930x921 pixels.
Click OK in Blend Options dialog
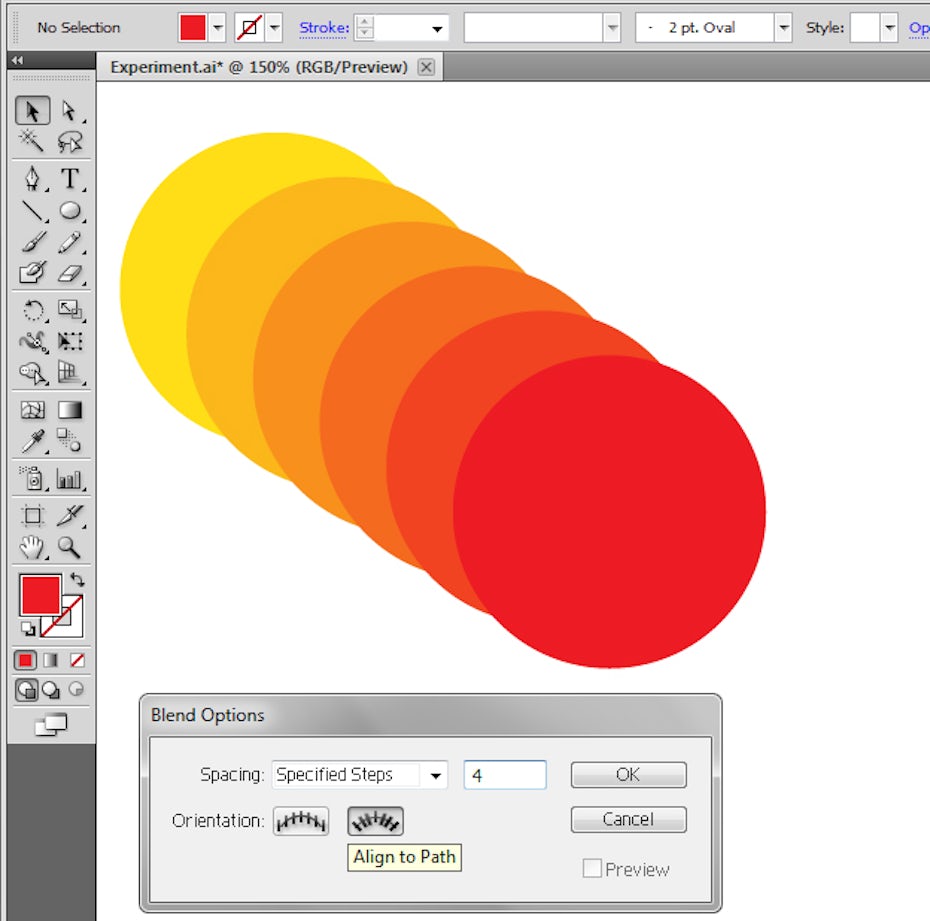click(628, 775)
